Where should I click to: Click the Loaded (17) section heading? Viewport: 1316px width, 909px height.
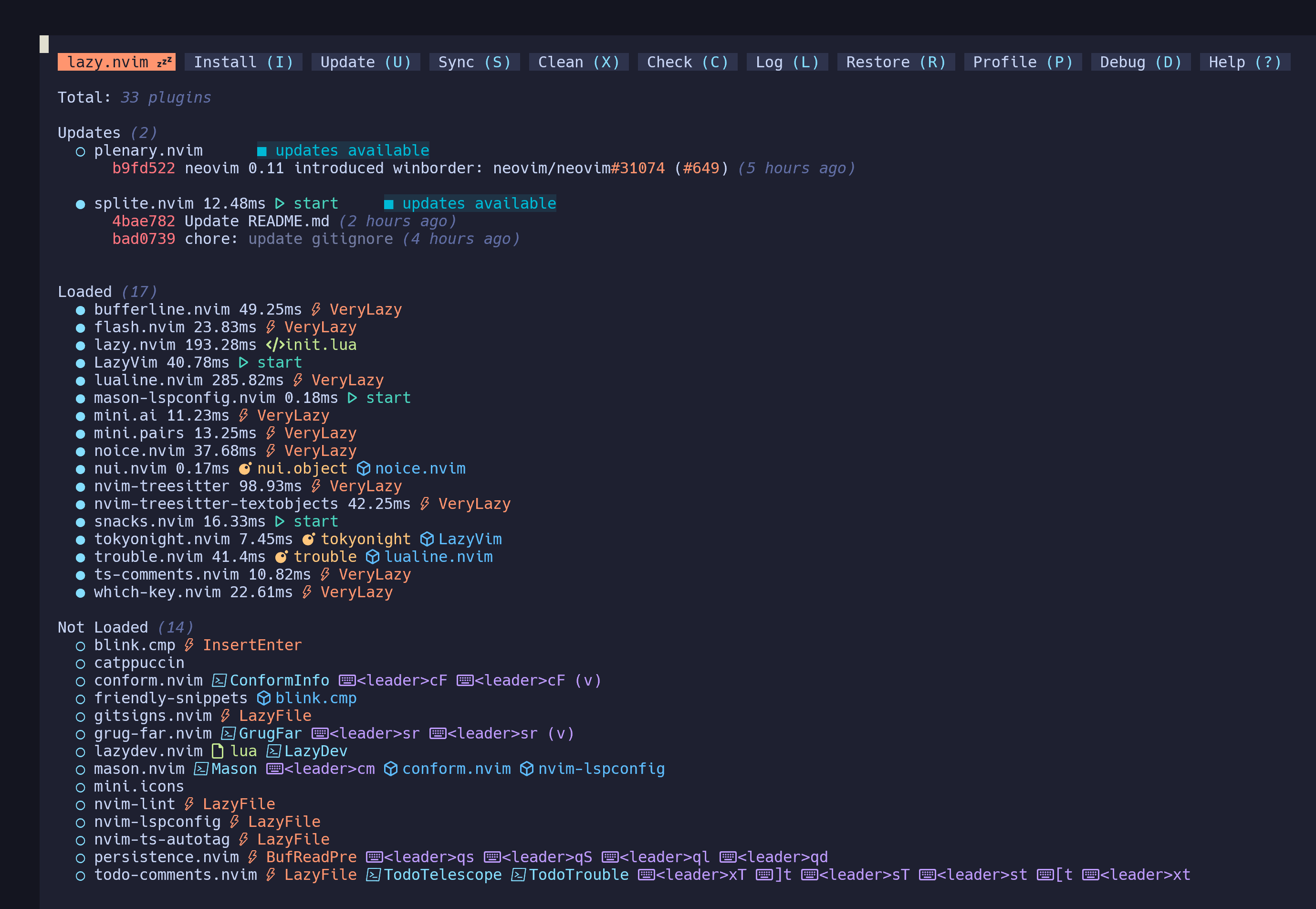click(107, 292)
